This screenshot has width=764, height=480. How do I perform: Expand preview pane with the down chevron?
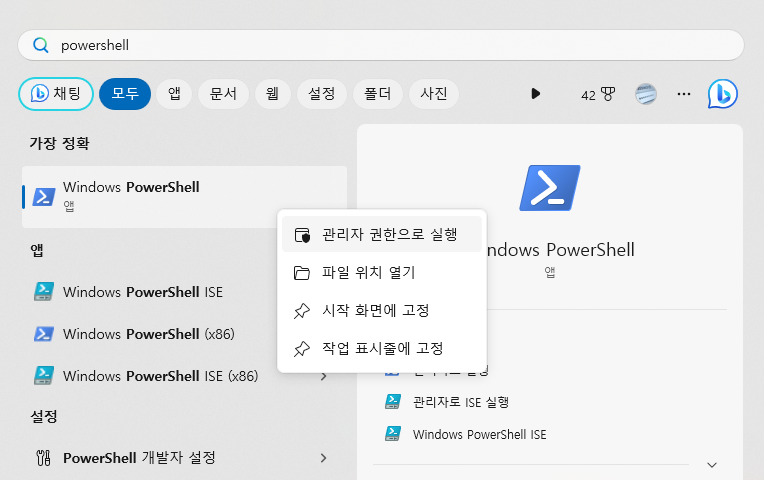[x=712, y=465]
